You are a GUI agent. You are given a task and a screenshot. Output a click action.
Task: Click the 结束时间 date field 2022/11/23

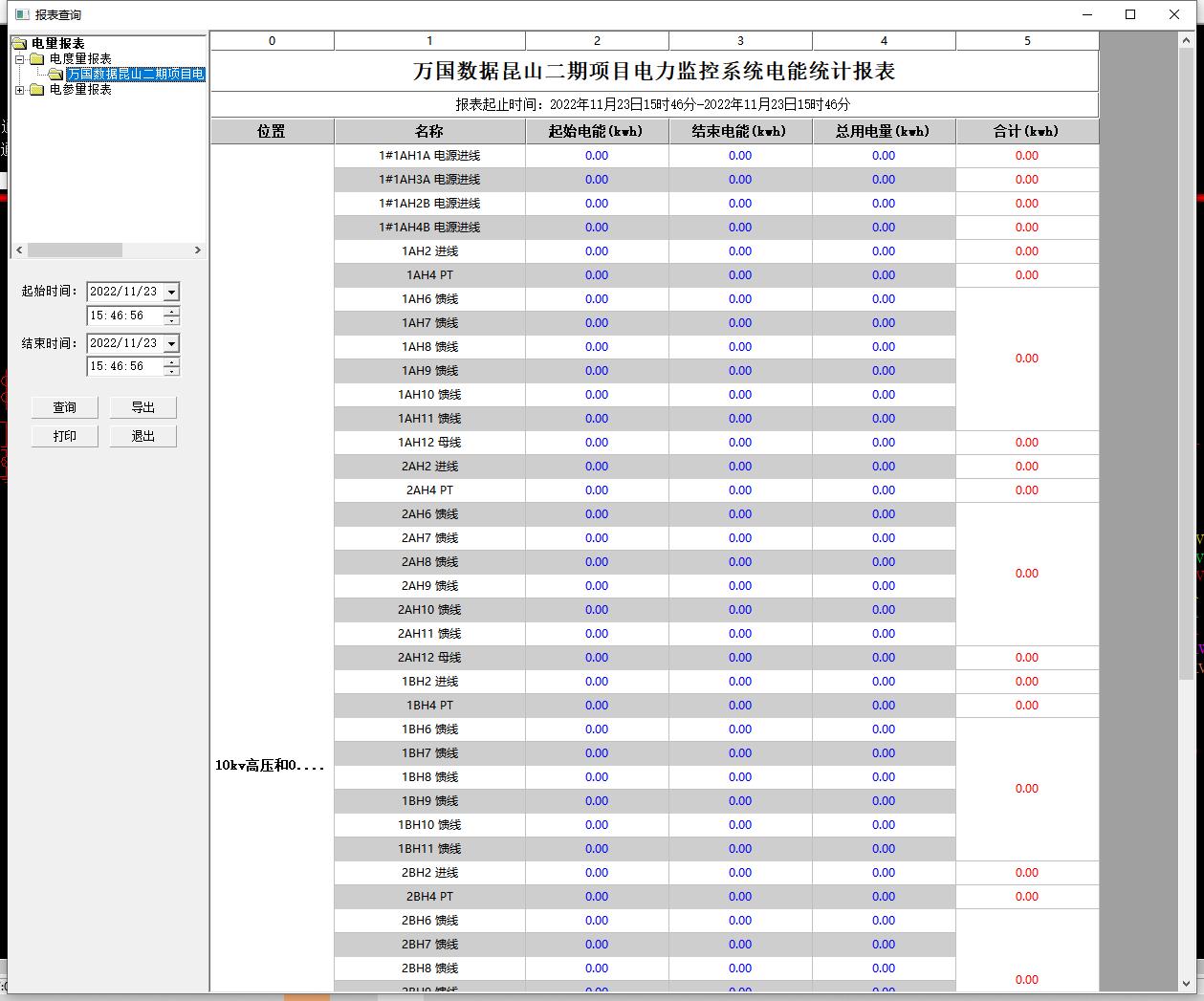click(x=124, y=343)
